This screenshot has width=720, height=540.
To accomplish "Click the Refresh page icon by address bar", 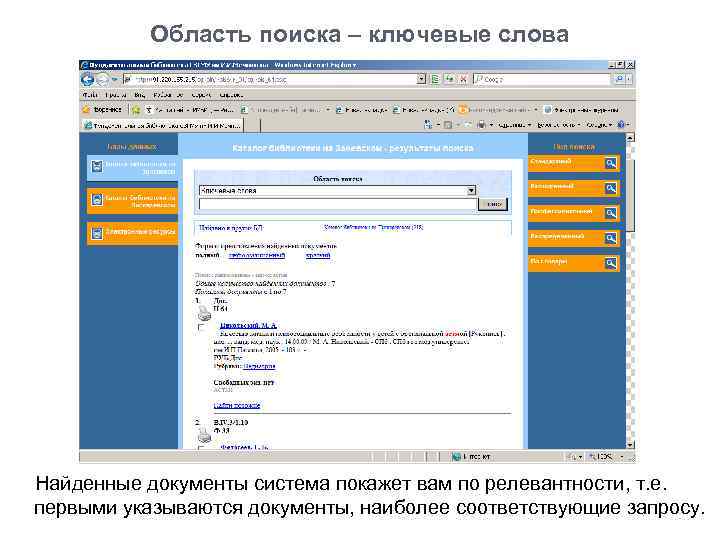I will [449, 79].
